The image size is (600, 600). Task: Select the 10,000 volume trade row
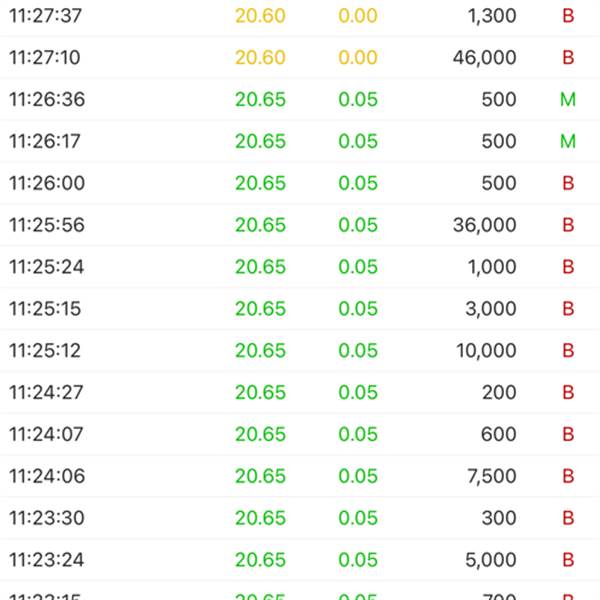pos(300,351)
